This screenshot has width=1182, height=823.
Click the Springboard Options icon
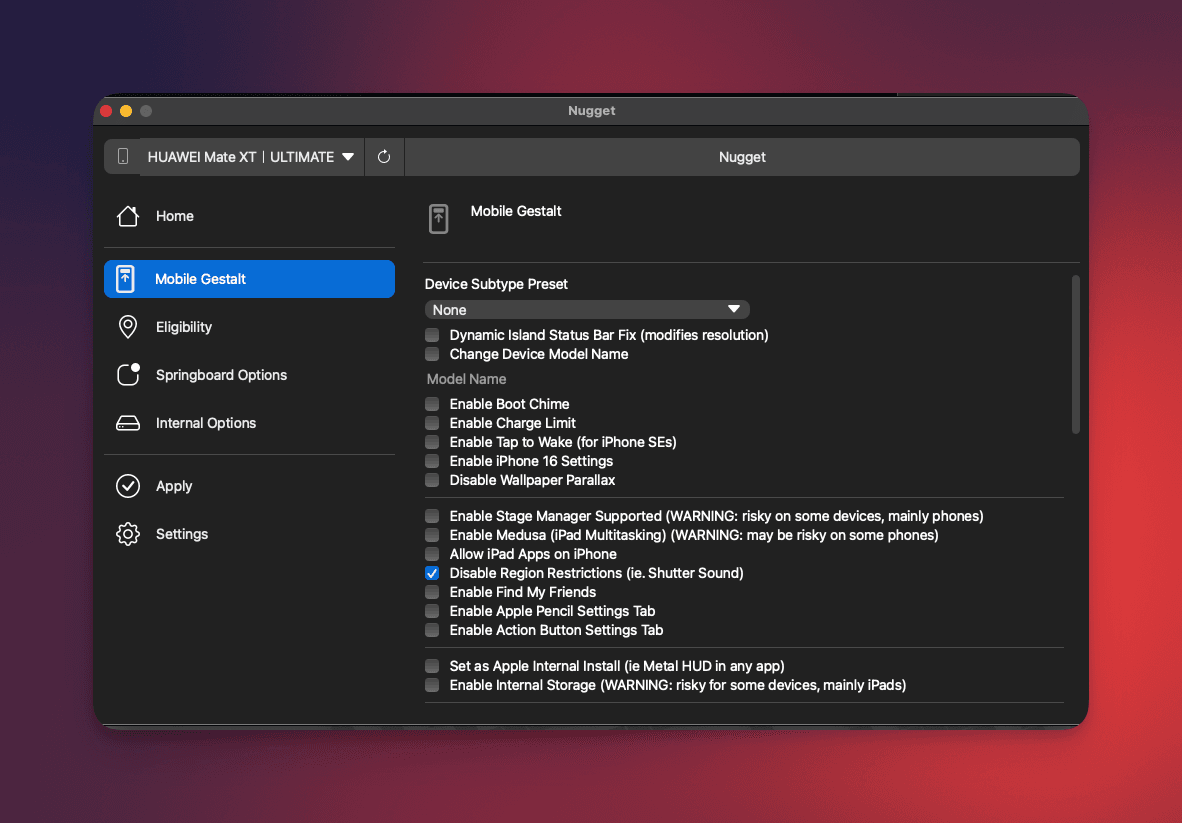coord(128,375)
